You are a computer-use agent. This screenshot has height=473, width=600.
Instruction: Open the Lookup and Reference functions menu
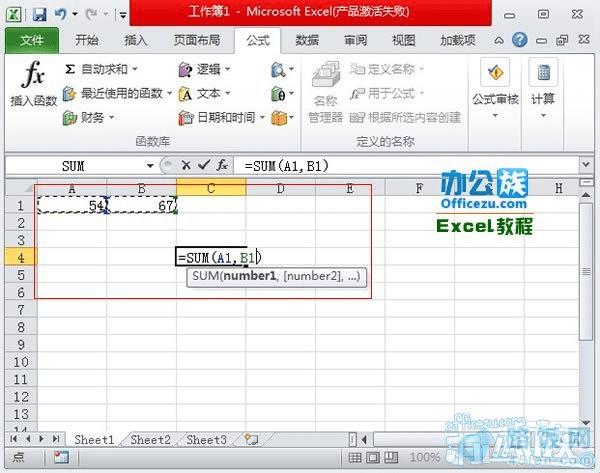pos(282,69)
